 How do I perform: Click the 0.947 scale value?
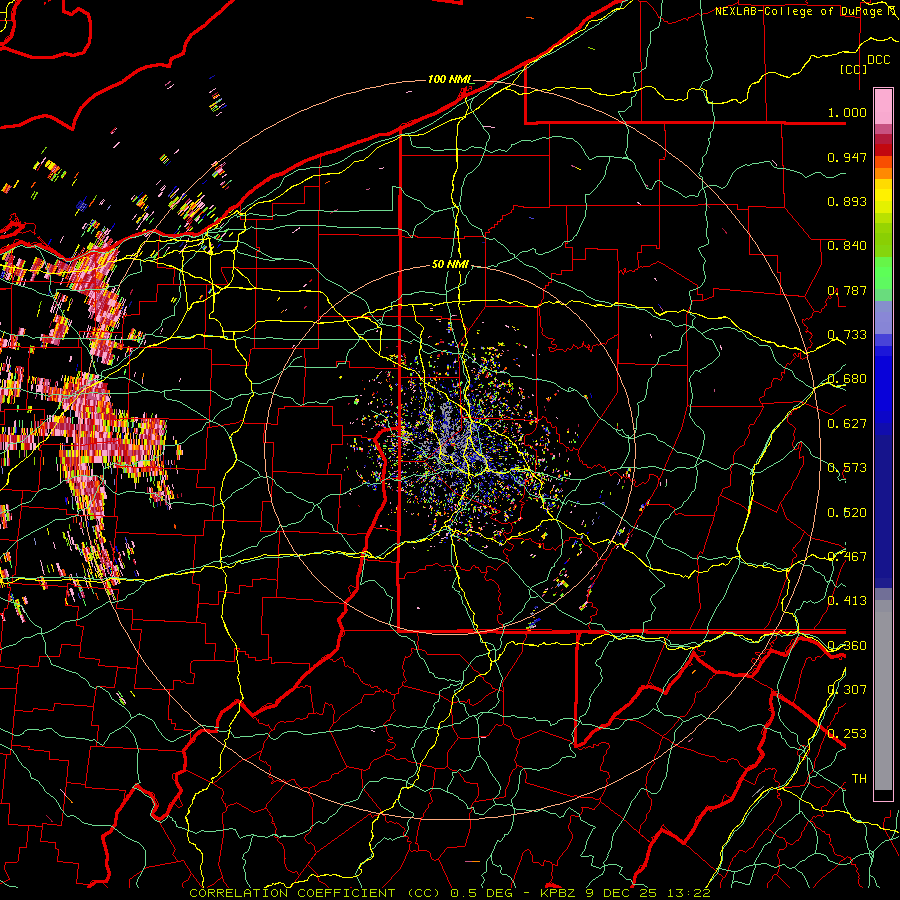coord(847,157)
